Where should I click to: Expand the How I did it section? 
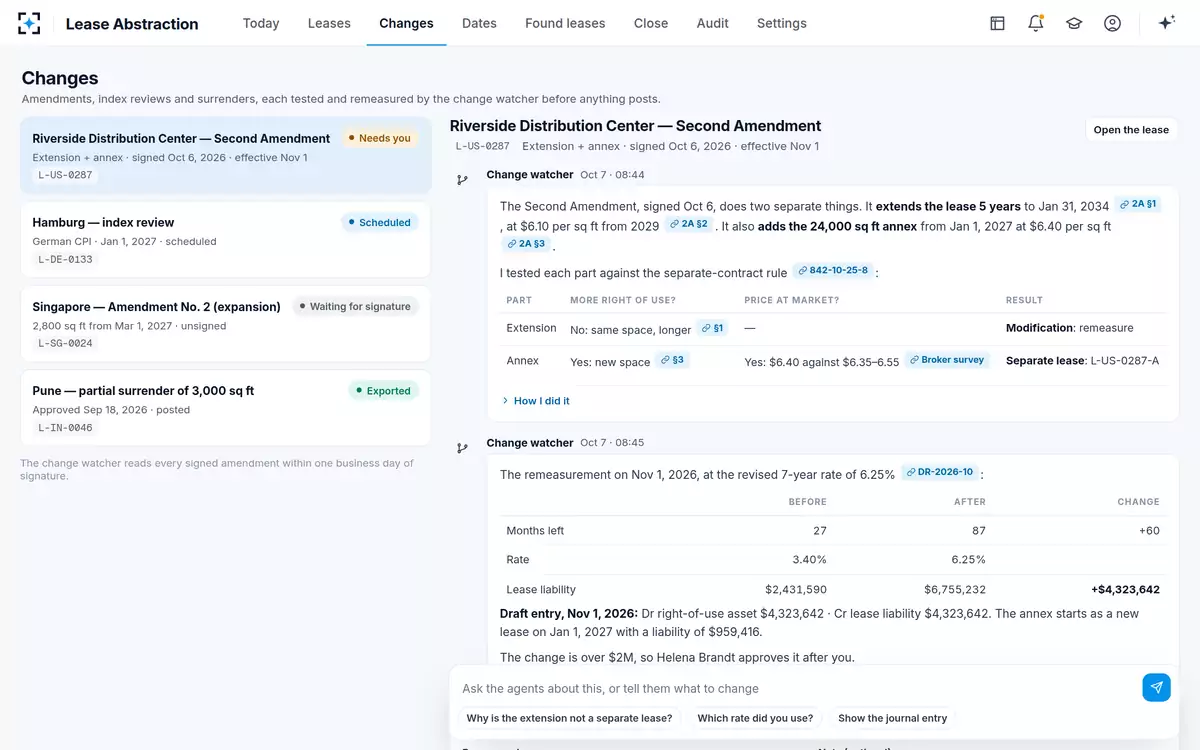536,401
